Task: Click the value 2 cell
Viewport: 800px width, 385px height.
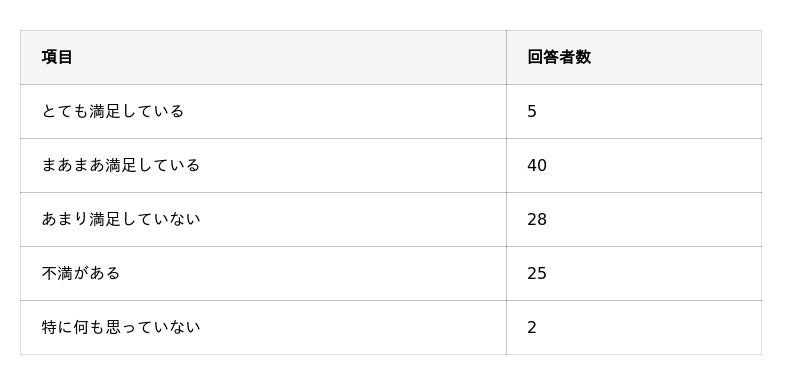Action: tap(634, 327)
